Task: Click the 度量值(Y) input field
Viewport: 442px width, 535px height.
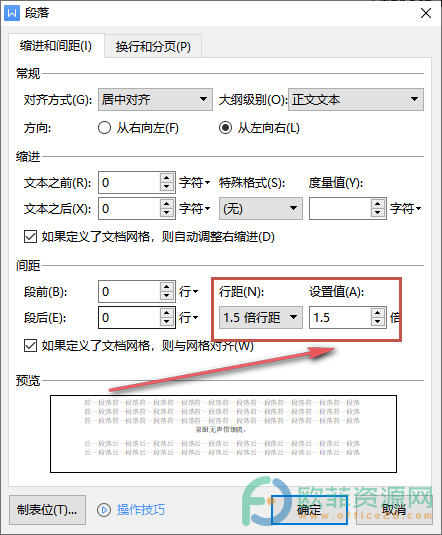Action: click(340, 208)
